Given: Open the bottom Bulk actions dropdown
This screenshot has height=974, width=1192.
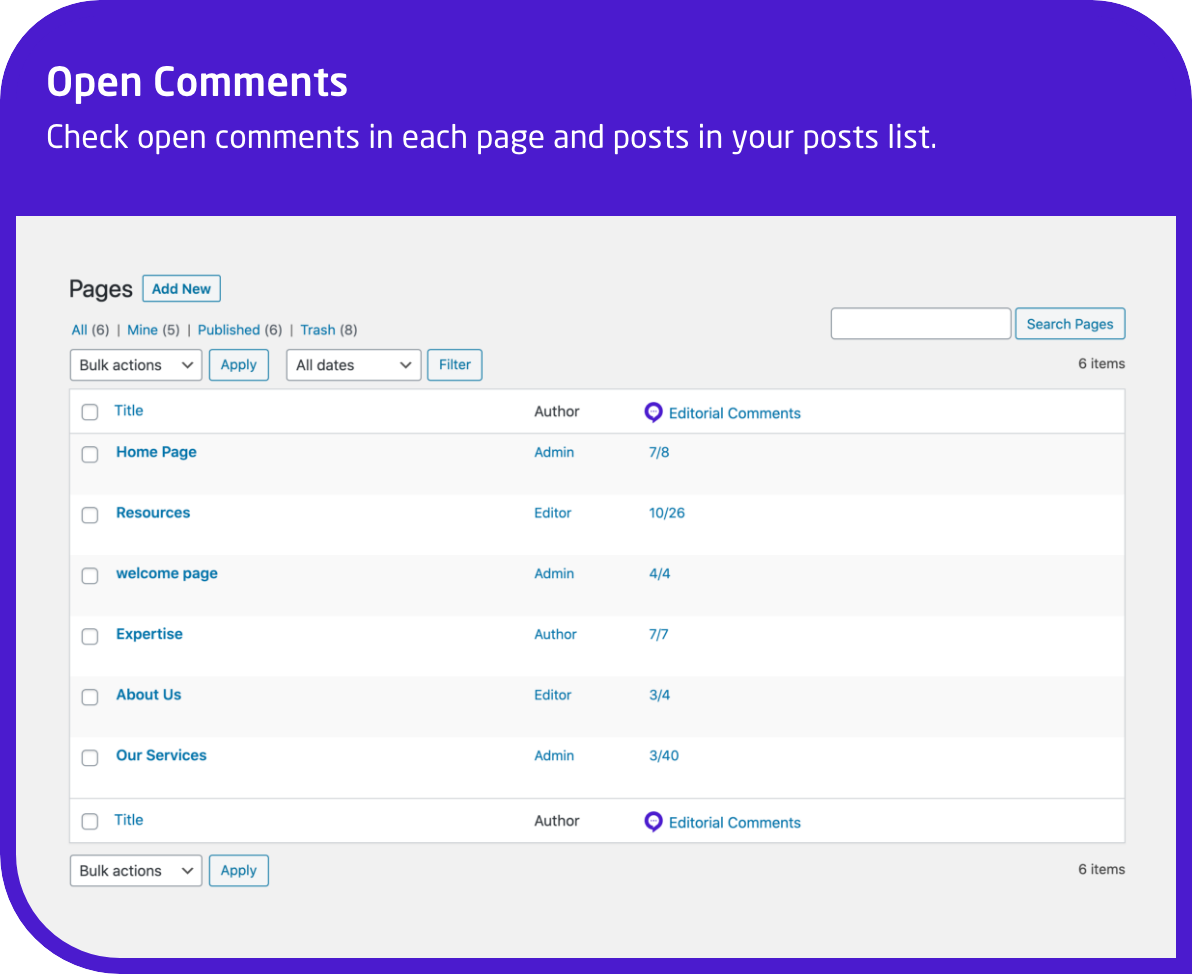Looking at the screenshot, I should pyautogui.click(x=136, y=871).
